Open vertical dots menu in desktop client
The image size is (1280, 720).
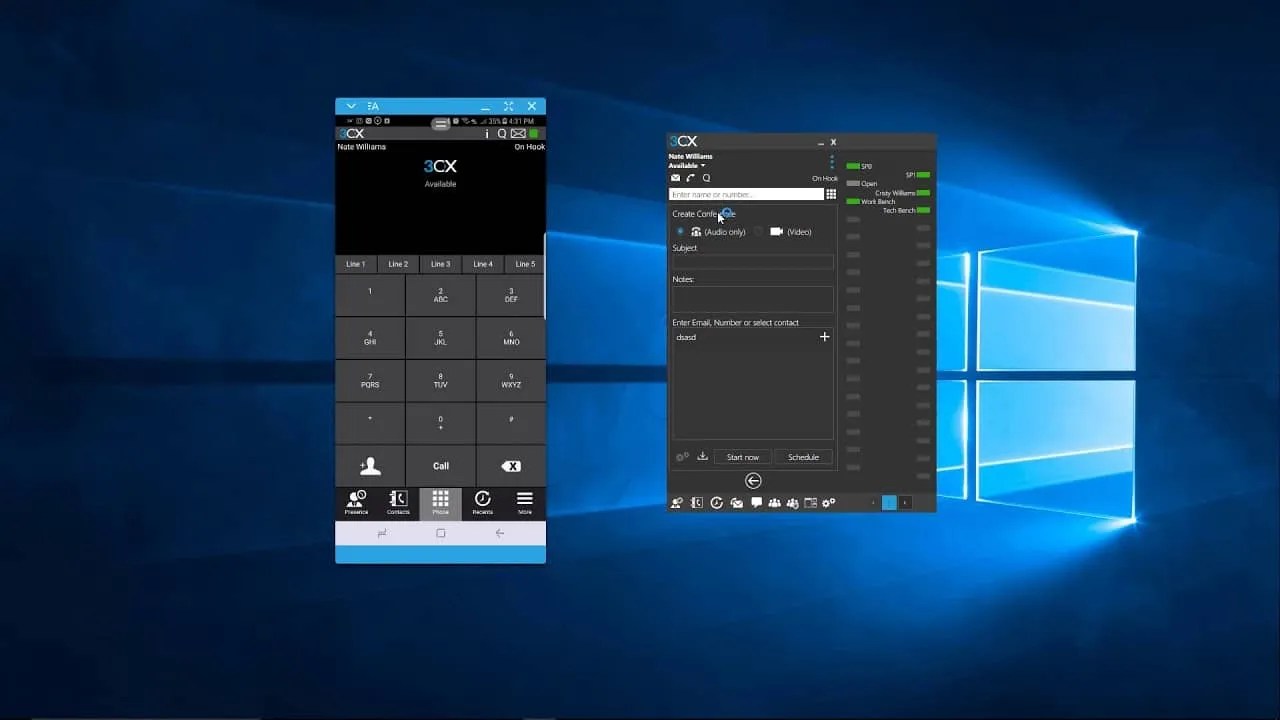[x=831, y=161]
